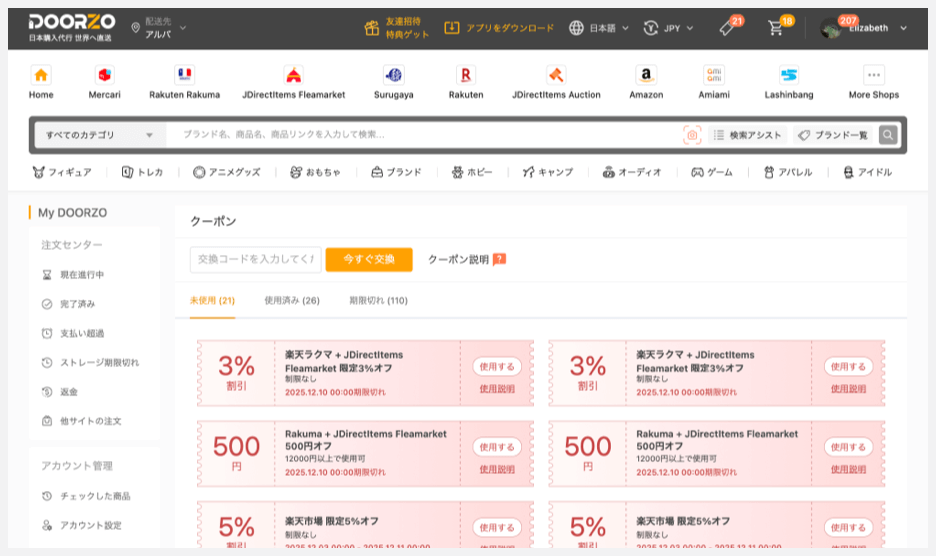Click the クーポン説明 link

click(458, 259)
